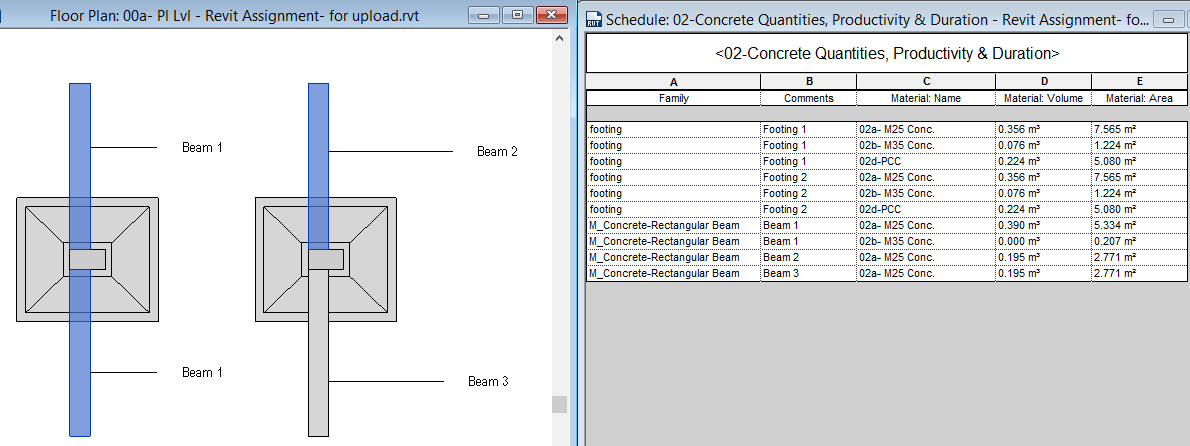This screenshot has width=1190, height=446.
Task: Minimize the Floor Plan window
Action: 483,14
